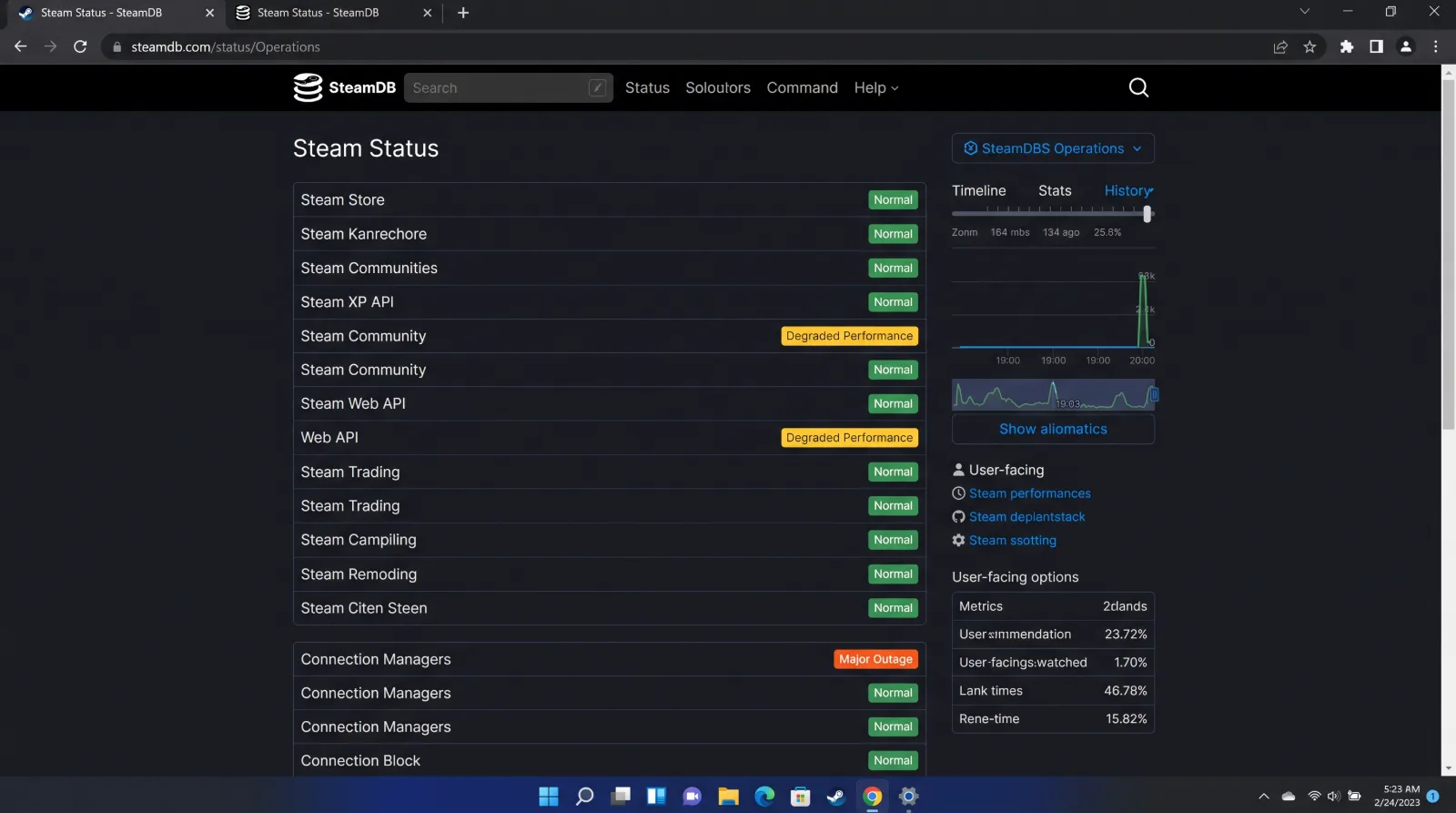Click the Windows Start button

tap(549, 797)
